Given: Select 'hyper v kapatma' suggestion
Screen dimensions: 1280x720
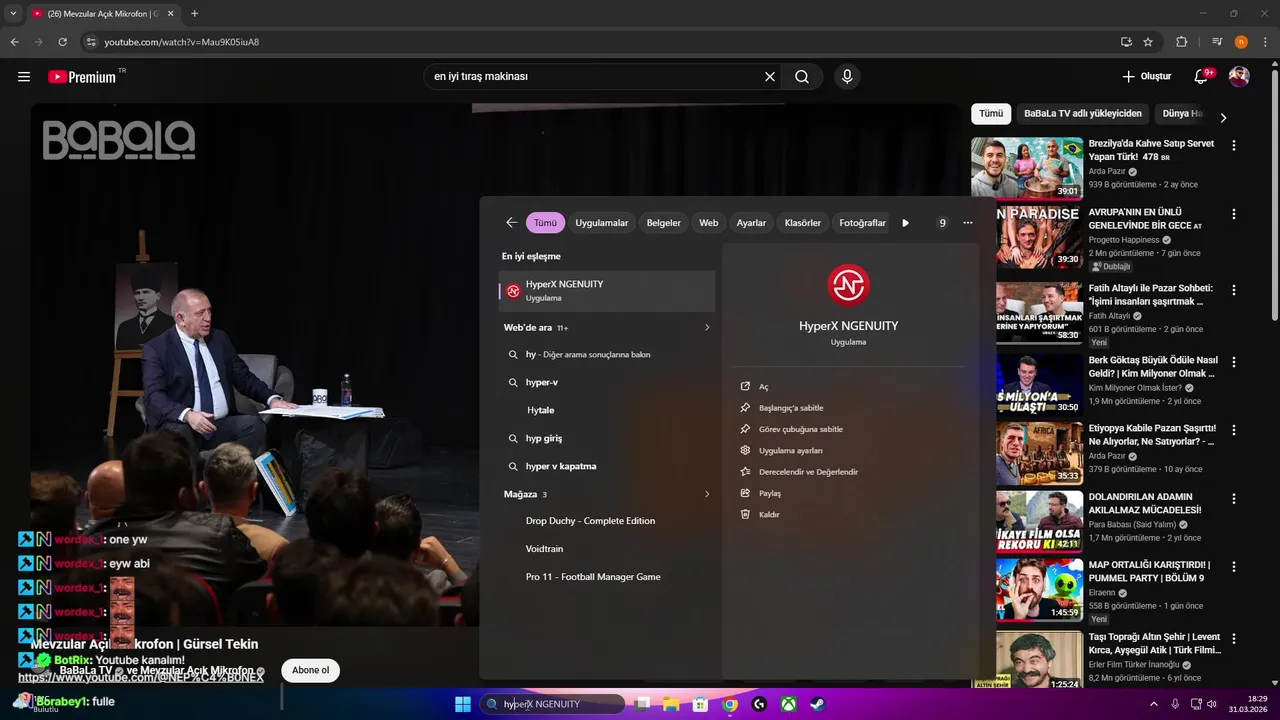Looking at the screenshot, I should pos(607,466).
